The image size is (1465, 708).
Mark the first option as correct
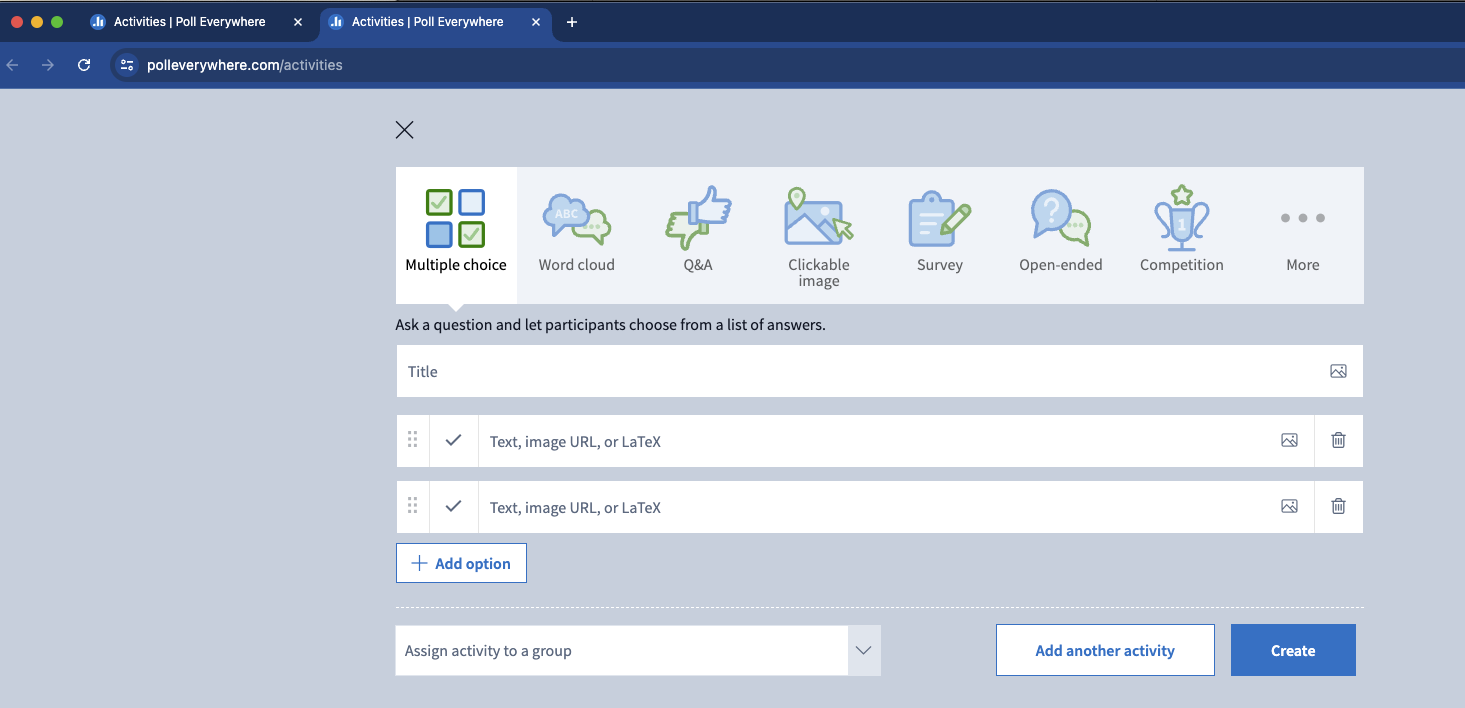click(x=454, y=440)
